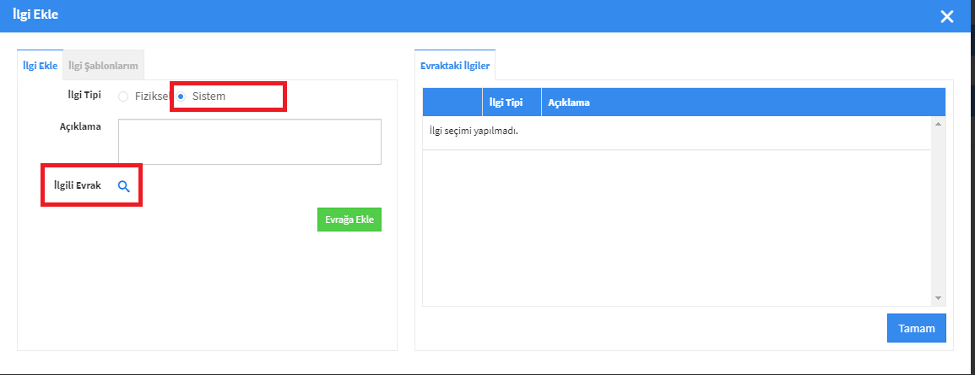Click the İlgi Tipi column header
This screenshot has height=375, width=977.
pos(512,102)
